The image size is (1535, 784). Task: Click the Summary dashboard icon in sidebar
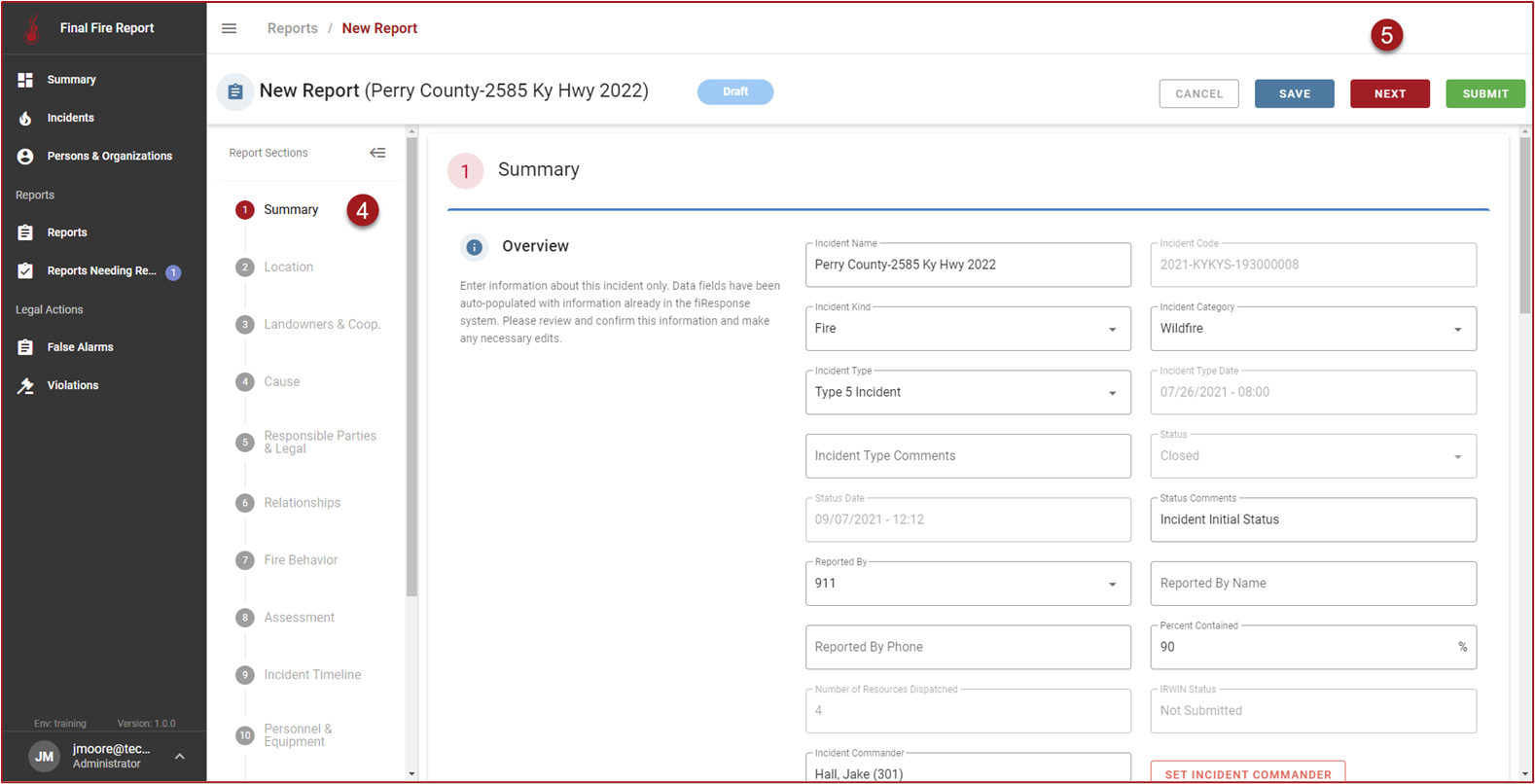point(25,80)
